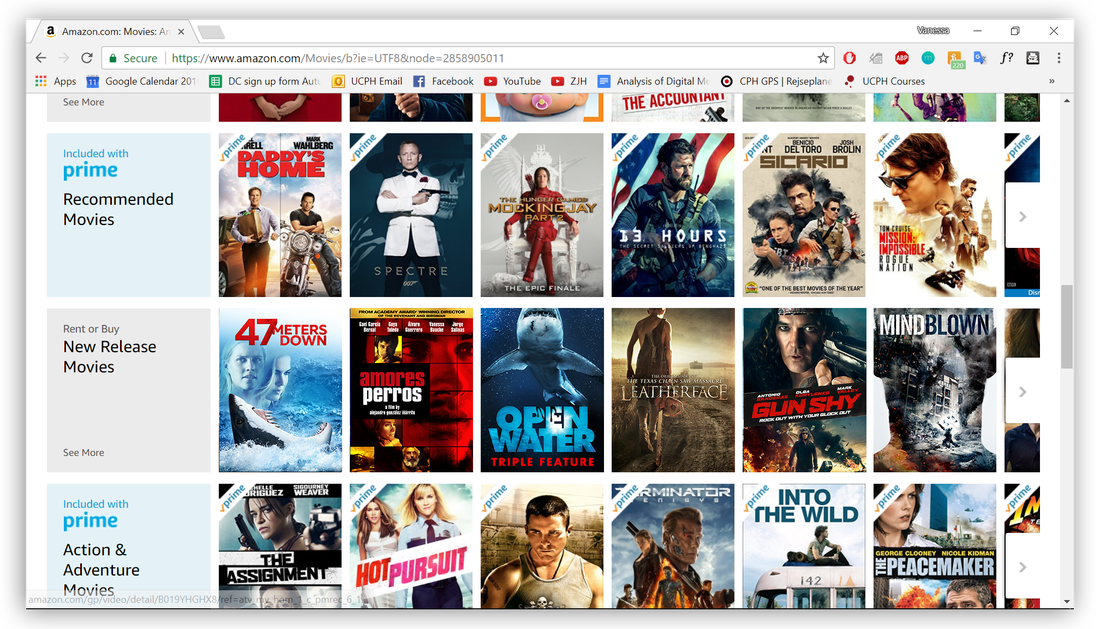Open the YouTube bookmark
This screenshot has height=629, width=1100.
(513, 81)
